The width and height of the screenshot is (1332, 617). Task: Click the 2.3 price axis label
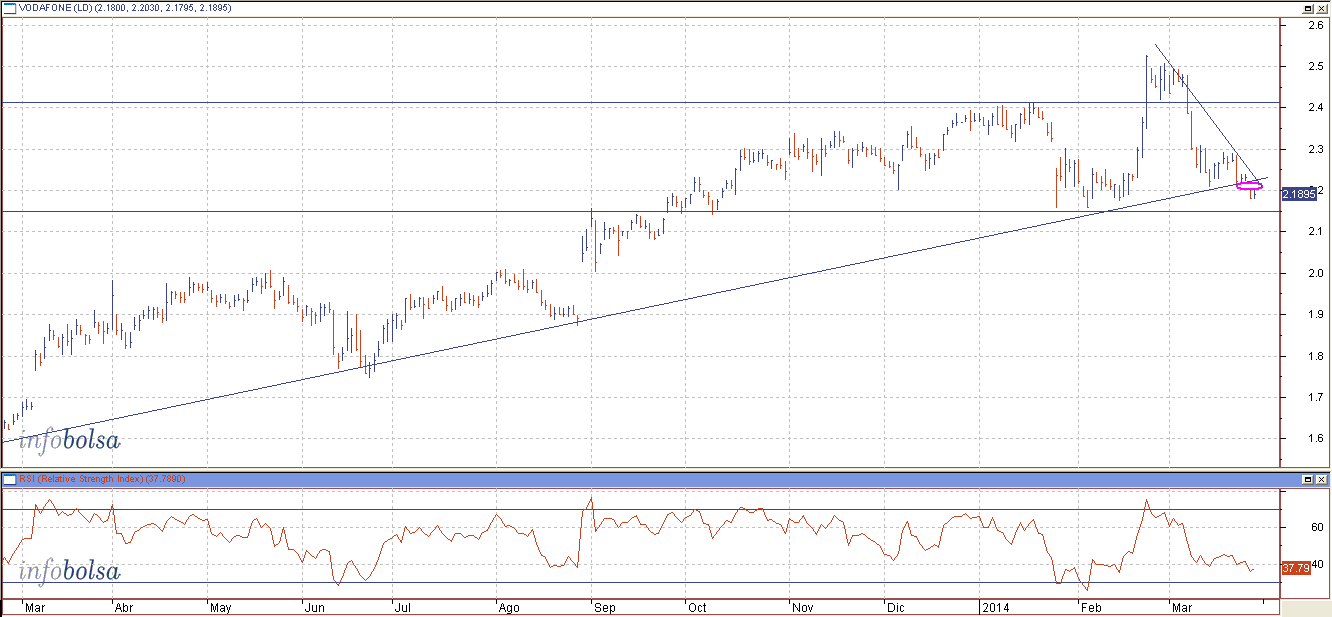pos(1317,149)
